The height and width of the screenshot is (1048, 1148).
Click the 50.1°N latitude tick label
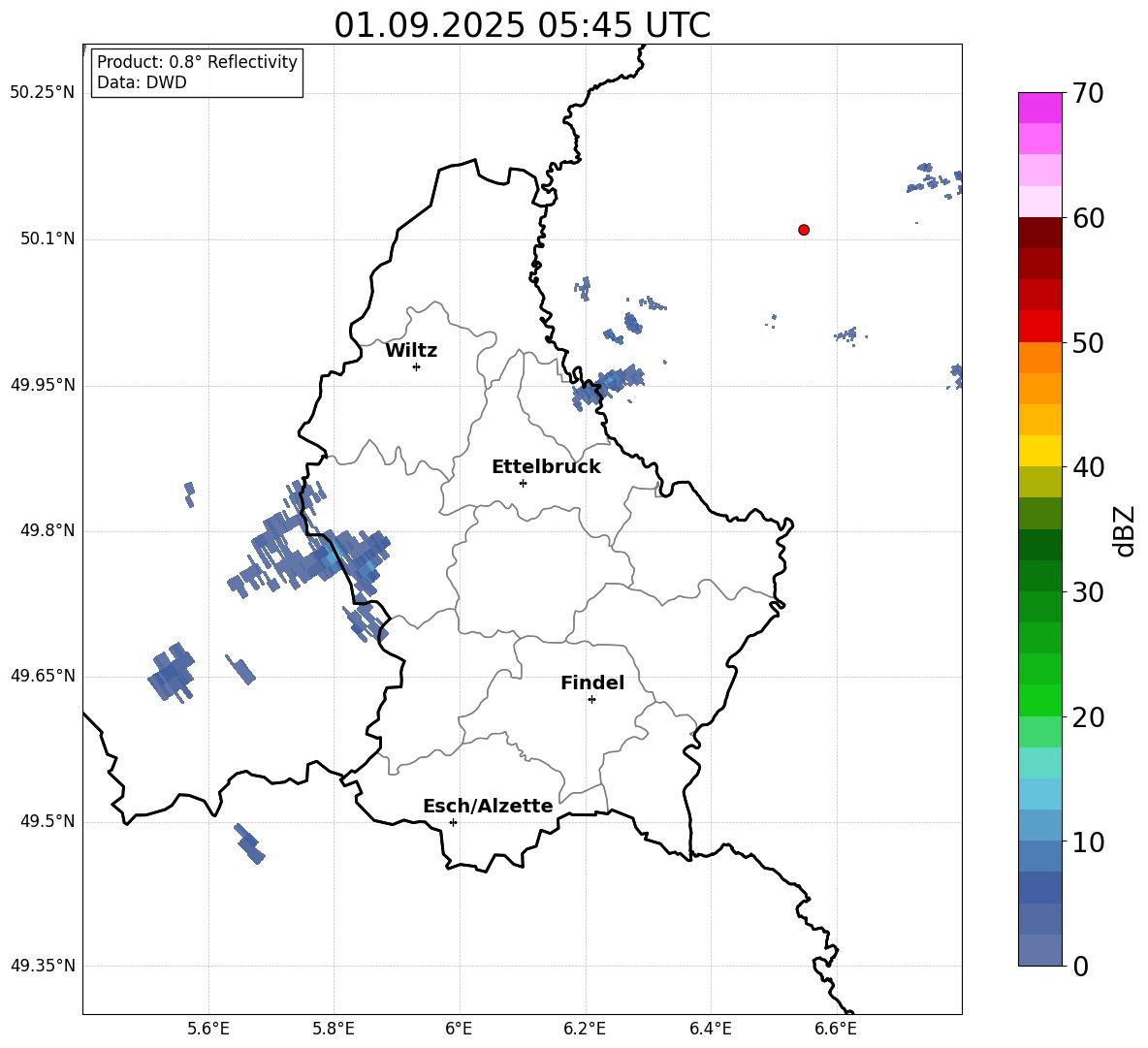[48, 238]
